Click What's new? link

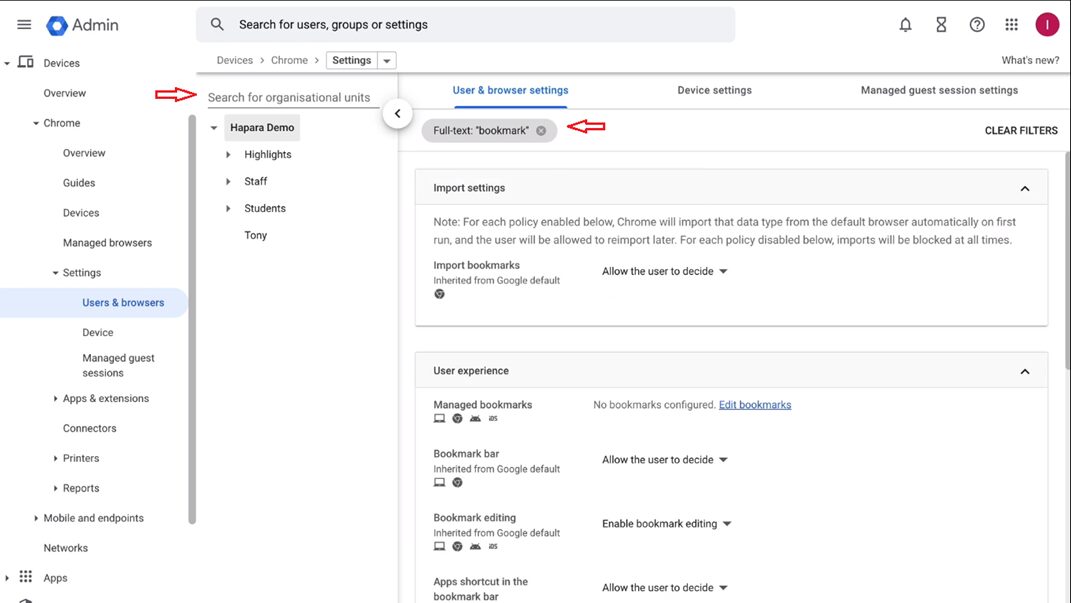pos(1030,60)
